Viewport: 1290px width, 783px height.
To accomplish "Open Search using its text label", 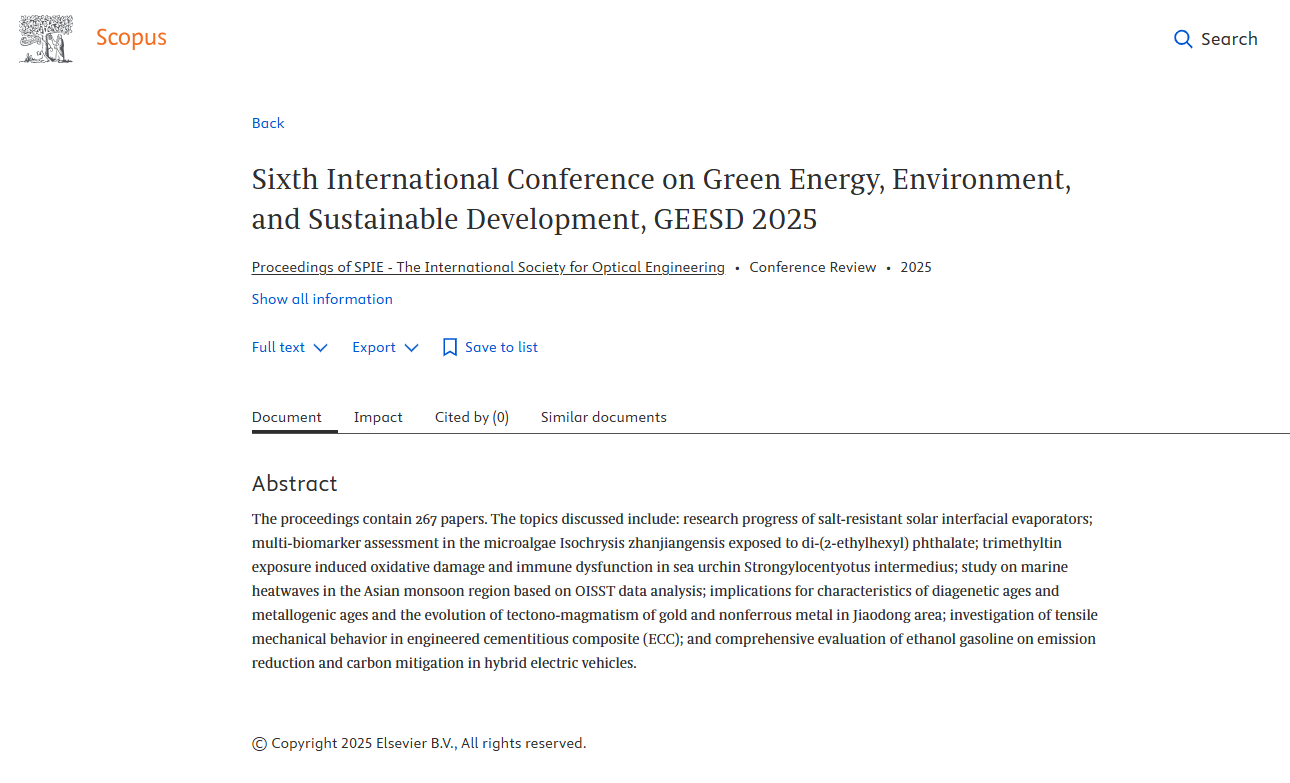I will point(1229,39).
